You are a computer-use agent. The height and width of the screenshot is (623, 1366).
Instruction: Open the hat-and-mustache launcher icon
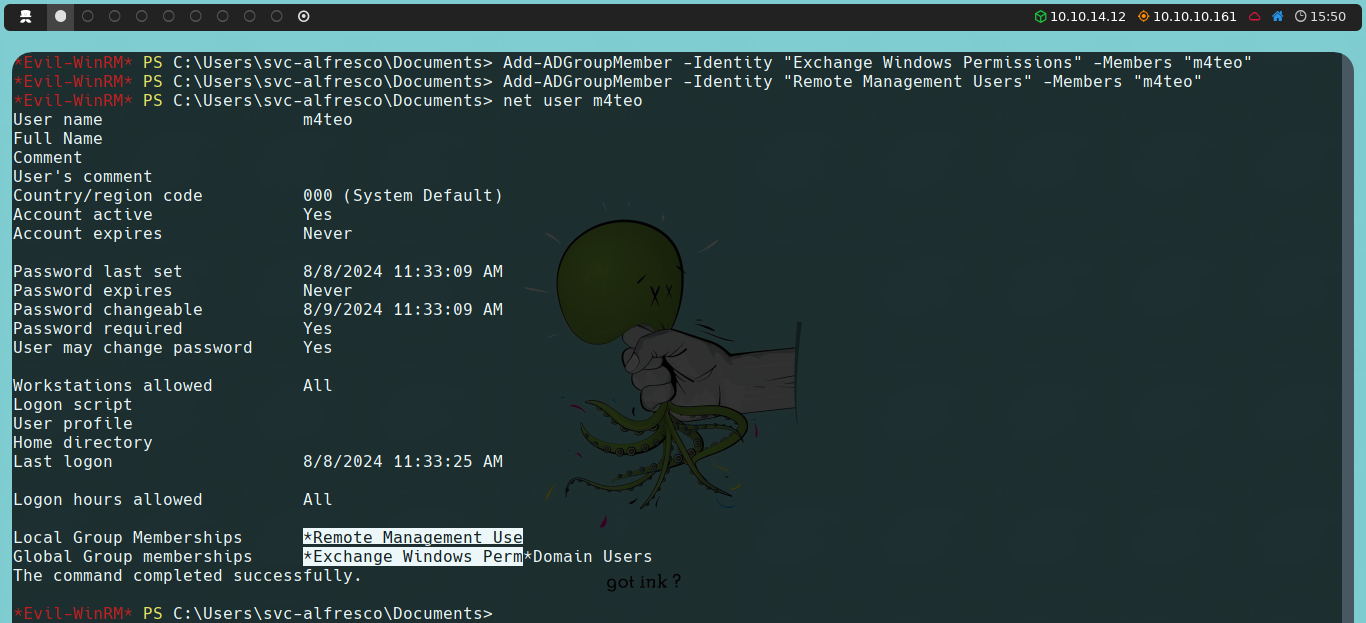point(27,16)
